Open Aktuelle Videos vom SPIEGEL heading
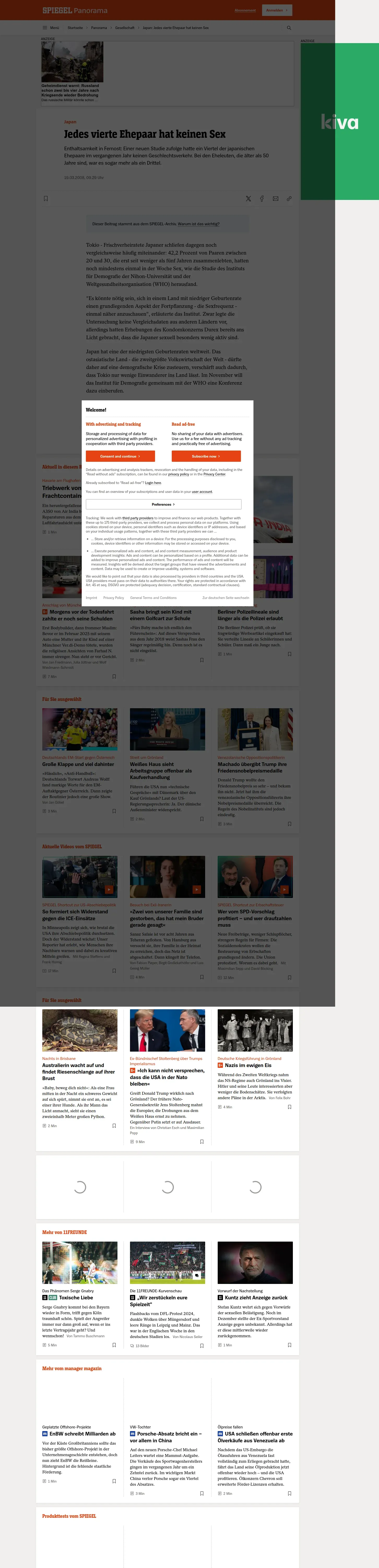Image resolution: width=379 pixels, height=1568 pixels. [72, 846]
